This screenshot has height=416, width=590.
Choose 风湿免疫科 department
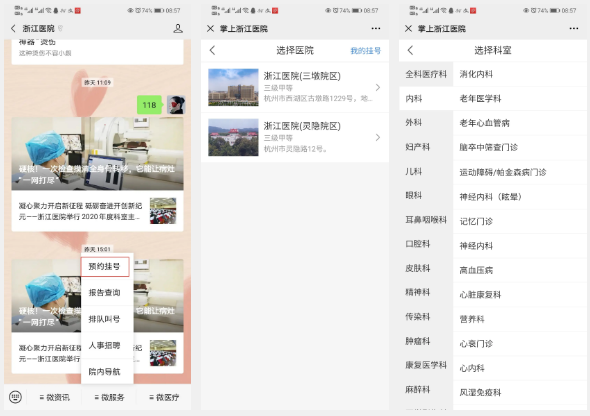pyautogui.click(x=520, y=392)
